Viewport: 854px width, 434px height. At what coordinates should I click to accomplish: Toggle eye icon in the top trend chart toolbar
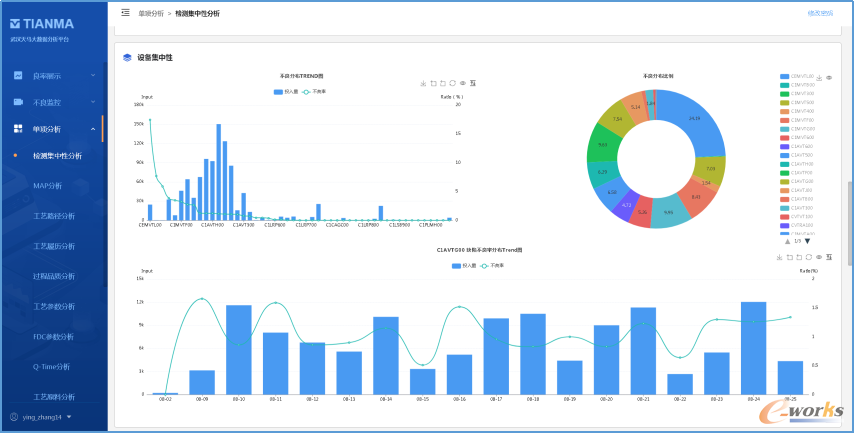click(463, 83)
